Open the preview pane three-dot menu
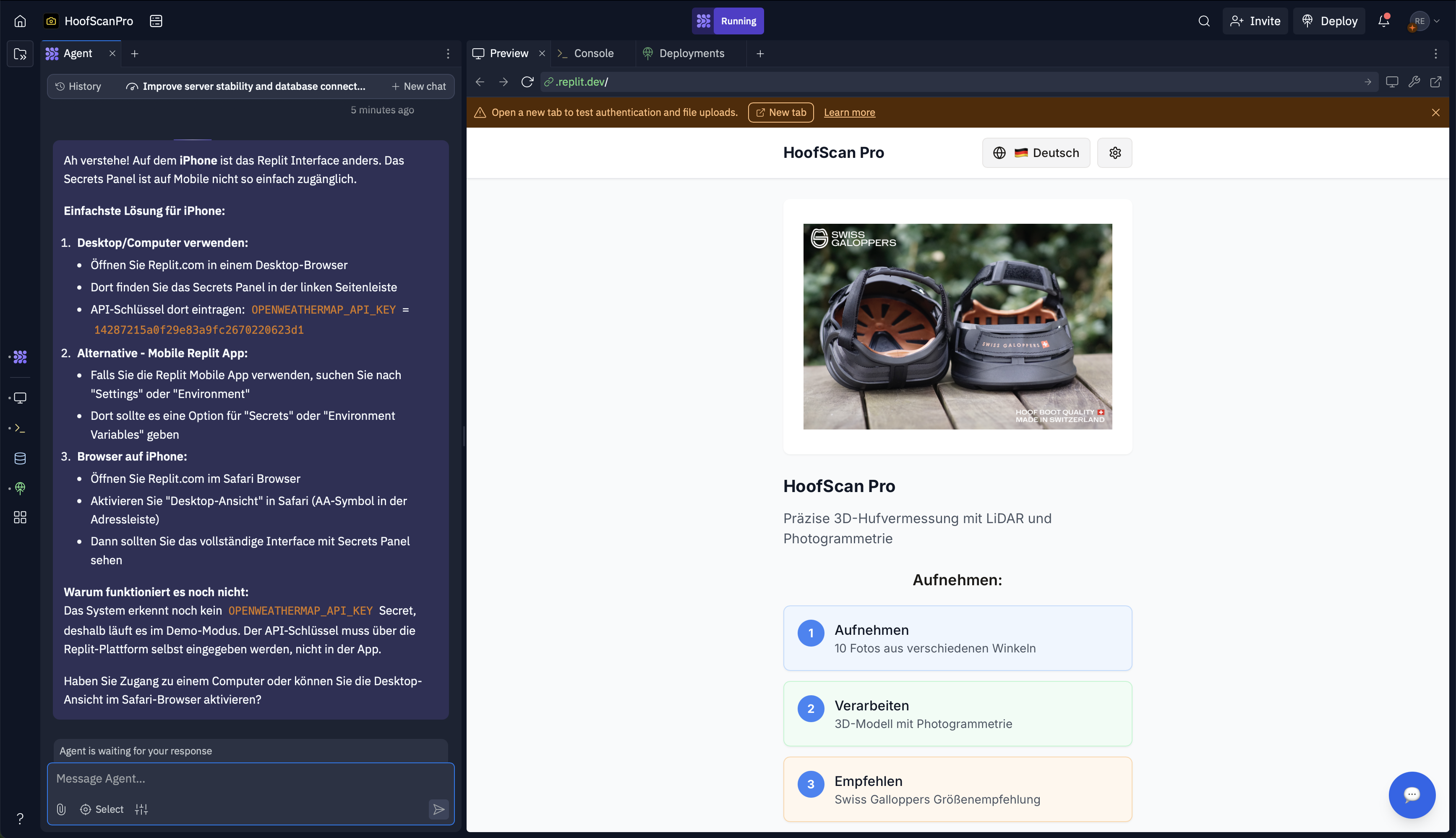This screenshot has width=1456, height=838. [1436, 53]
